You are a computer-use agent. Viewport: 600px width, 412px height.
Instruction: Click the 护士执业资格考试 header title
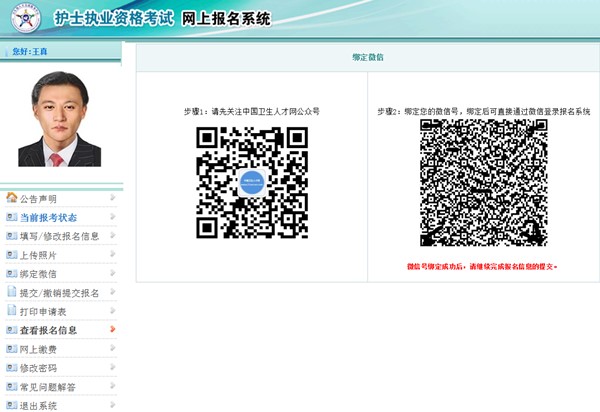pyautogui.click(x=114, y=18)
